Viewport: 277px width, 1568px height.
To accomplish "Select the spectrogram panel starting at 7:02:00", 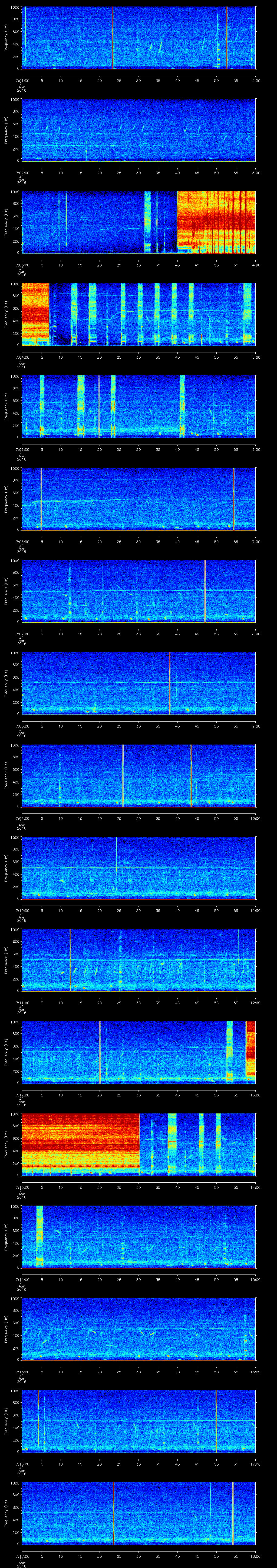I will [138, 130].
